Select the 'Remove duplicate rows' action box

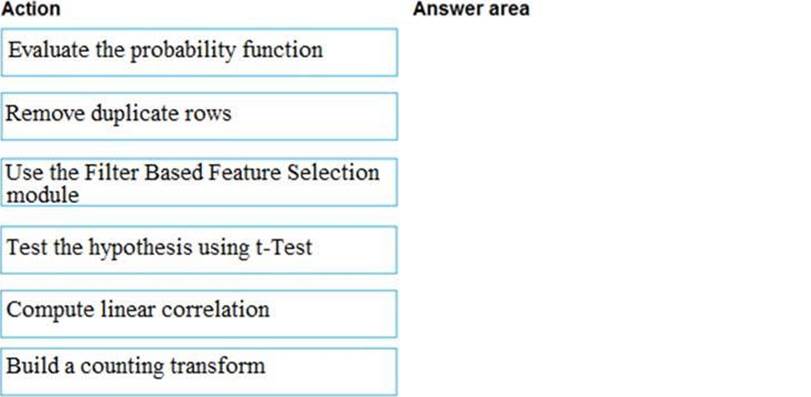(199, 116)
